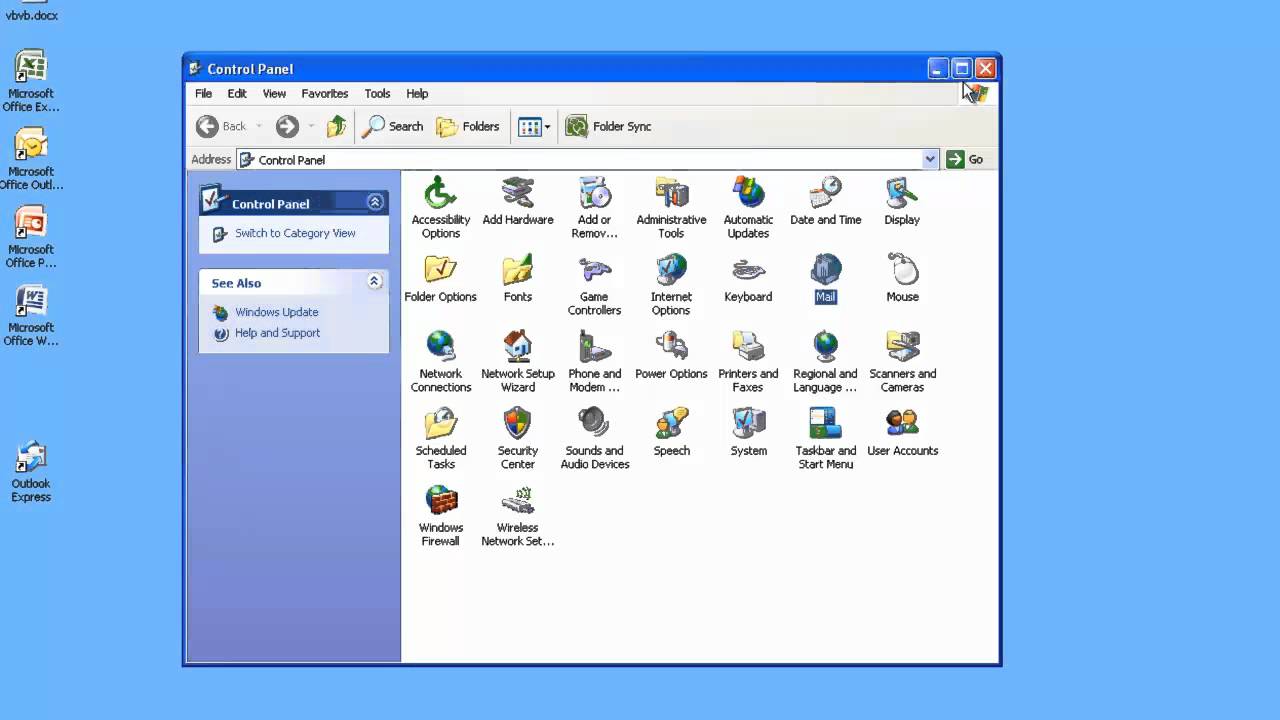This screenshot has width=1280, height=720.
Task: Select the Microsoft Office Outlook desktop shortcut
Action: click(x=31, y=159)
